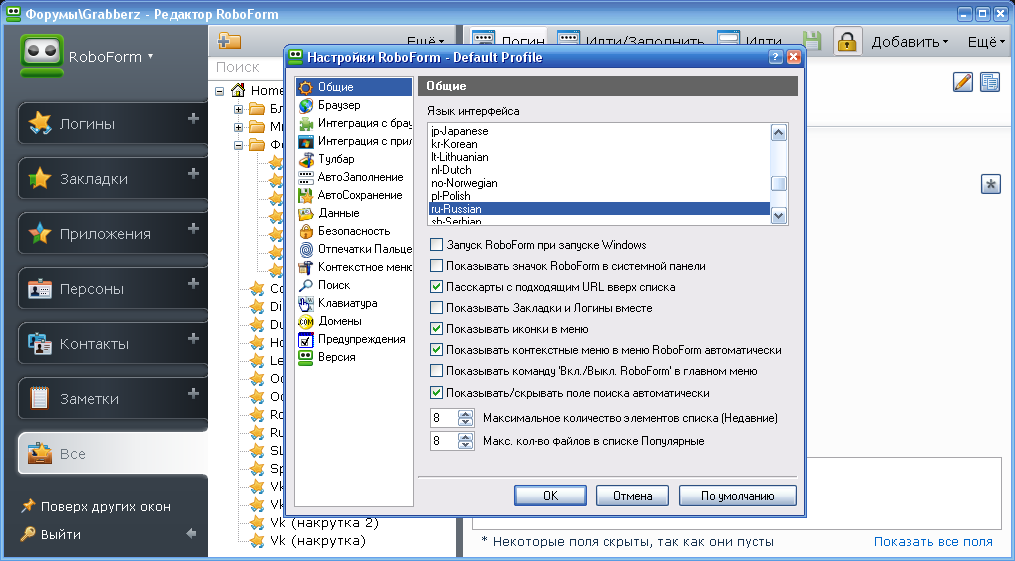The image size is (1015, 561).
Task: Collapse the third folder under Home
Action: tap(238, 145)
